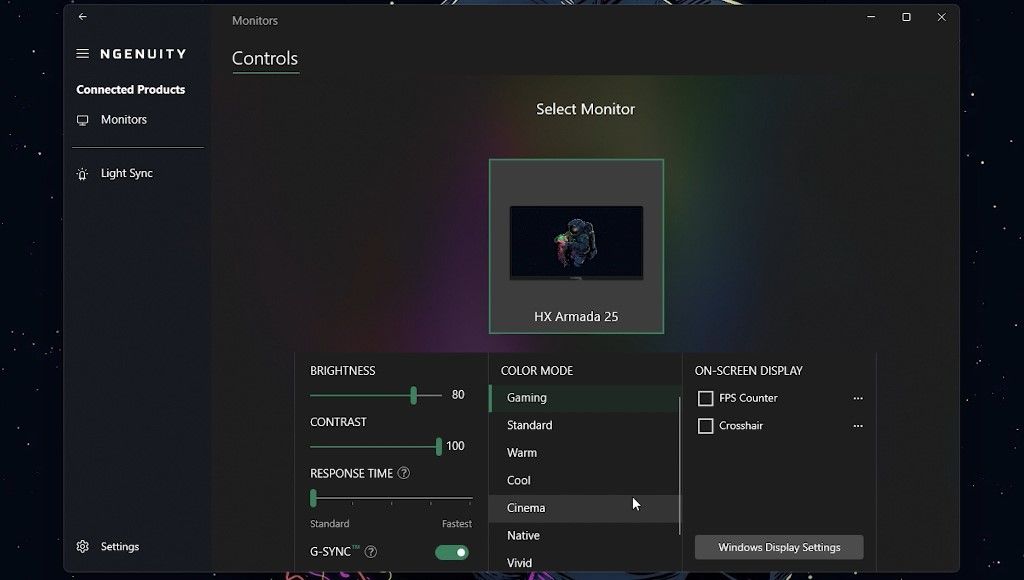Select Warm color mode
The height and width of the screenshot is (580, 1024).
coord(584,453)
